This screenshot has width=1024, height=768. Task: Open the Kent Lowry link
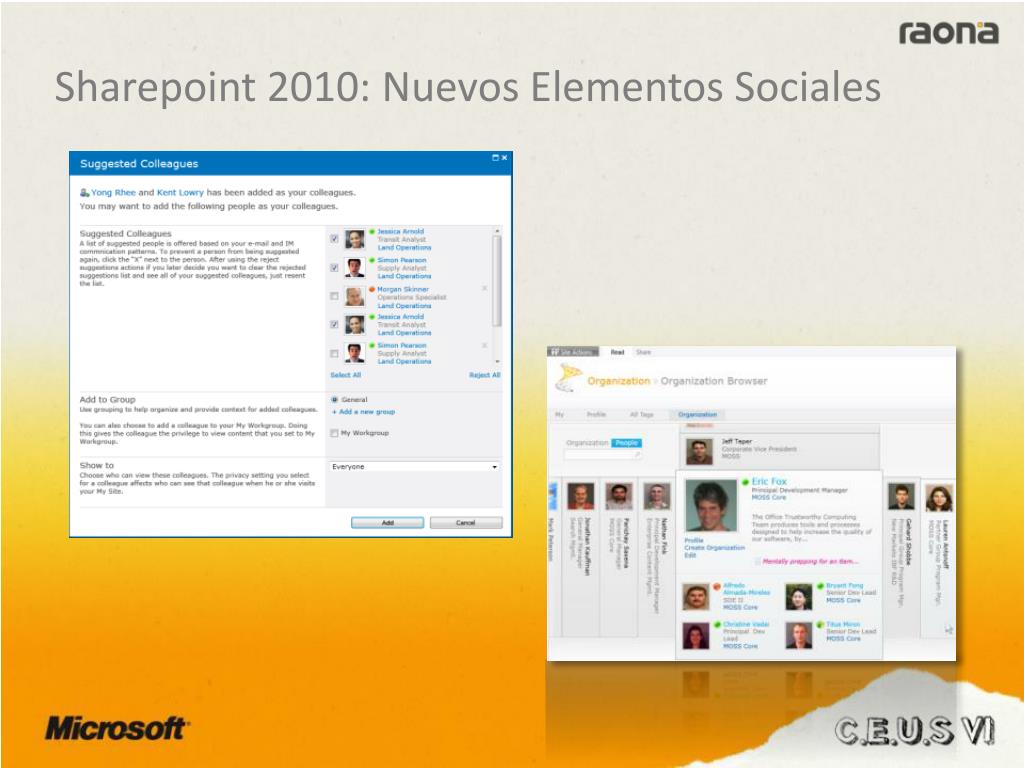click(x=180, y=193)
